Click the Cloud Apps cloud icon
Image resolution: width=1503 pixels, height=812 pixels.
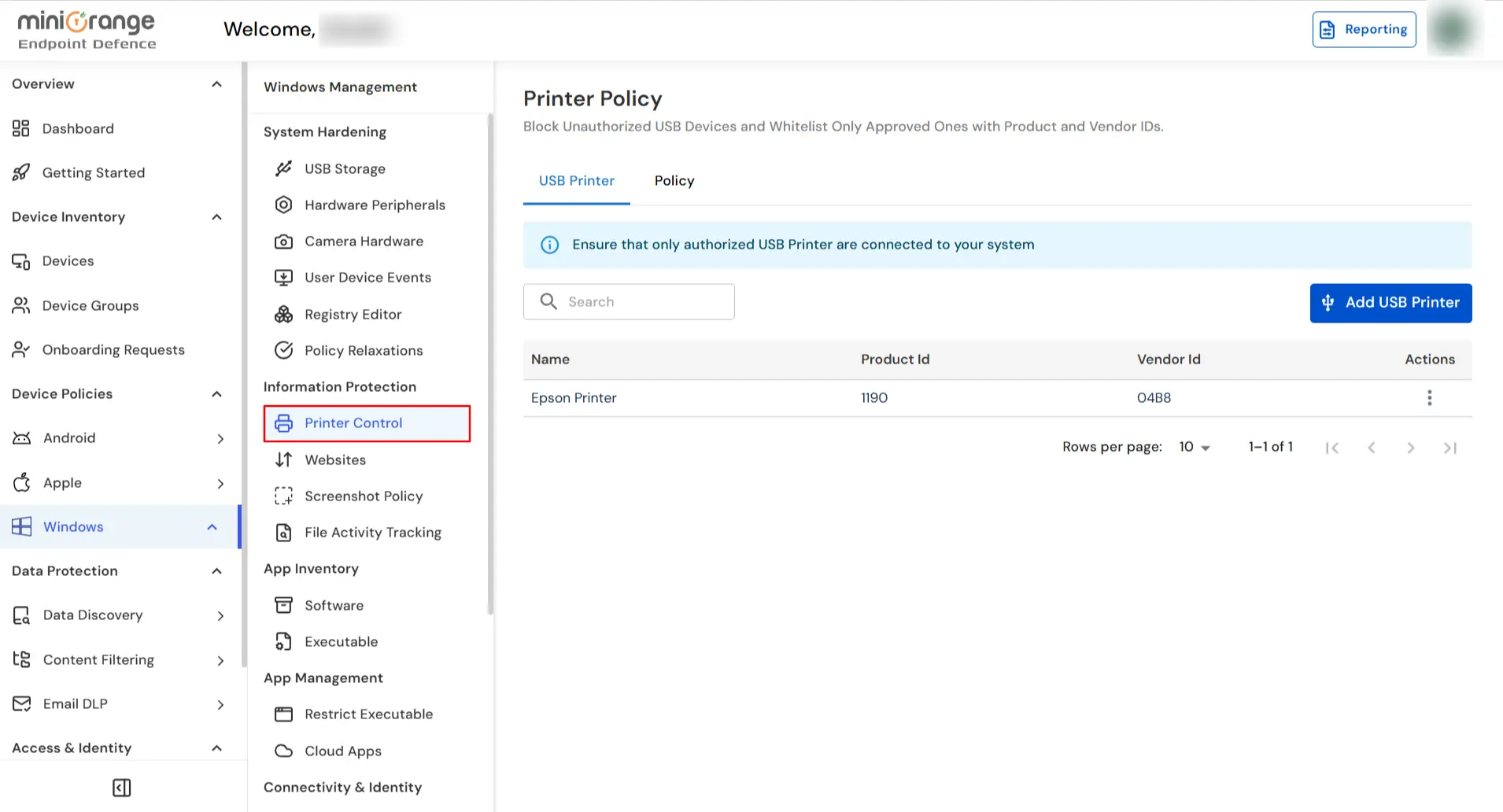pyautogui.click(x=283, y=751)
